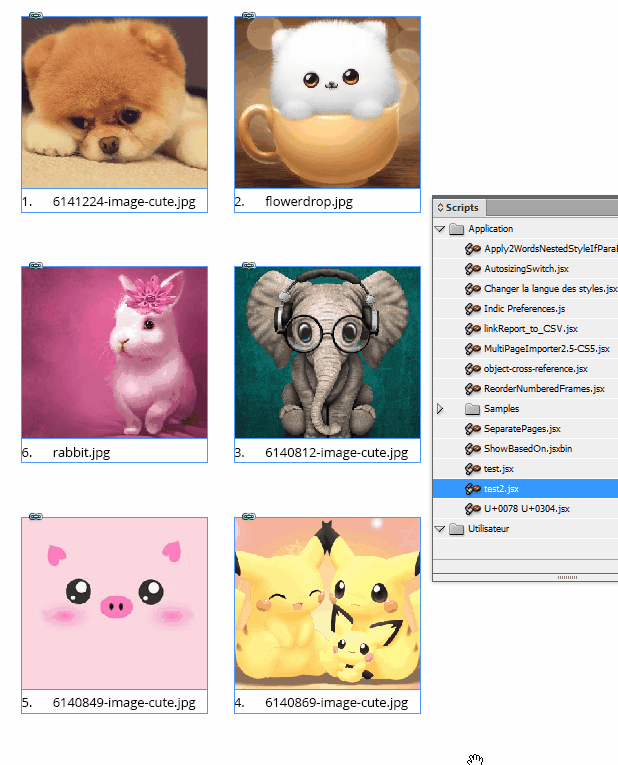Select the Samples folder label
This screenshot has height=765, width=618.
pyautogui.click(x=501, y=409)
